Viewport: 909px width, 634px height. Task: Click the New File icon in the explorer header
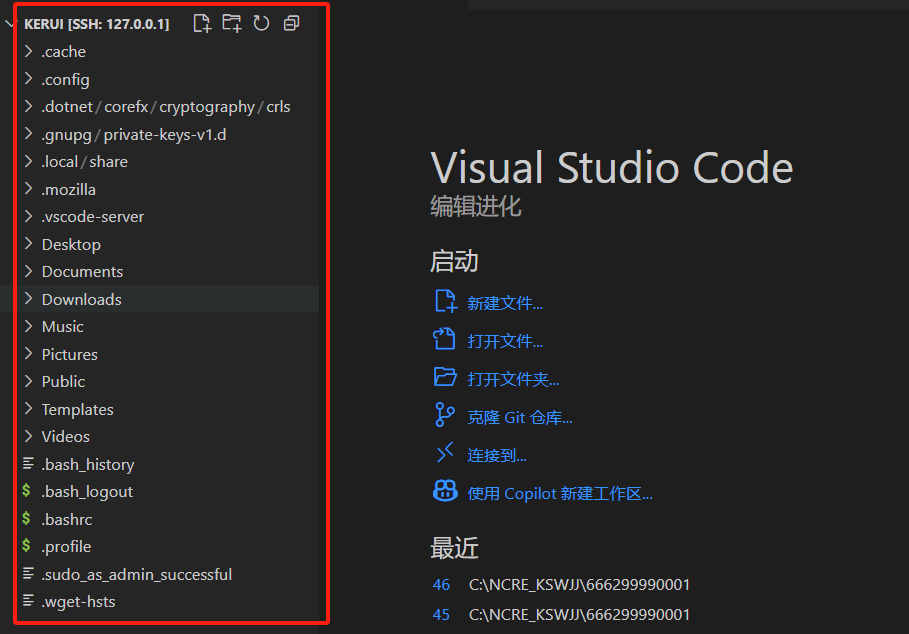[202, 24]
